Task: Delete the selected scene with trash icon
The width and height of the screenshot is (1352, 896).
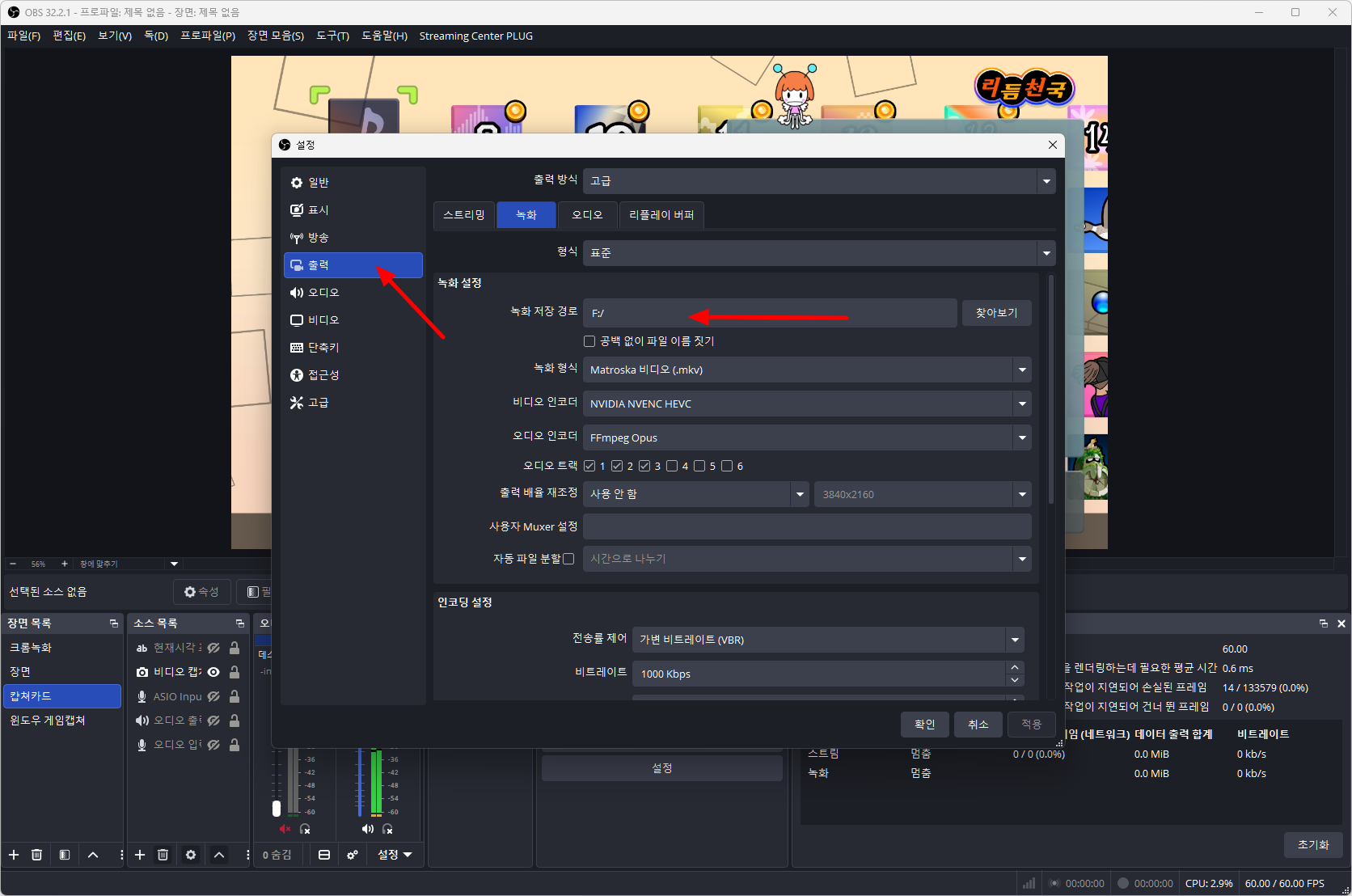Action: (36, 855)
